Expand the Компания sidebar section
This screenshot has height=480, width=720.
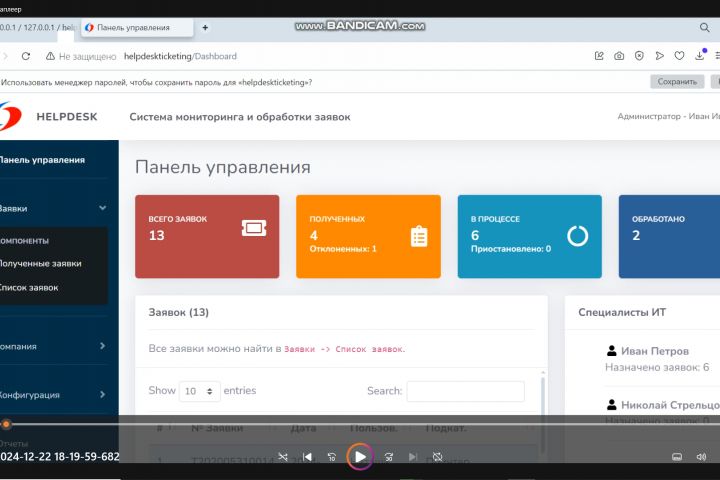click(x=53, y=346)
